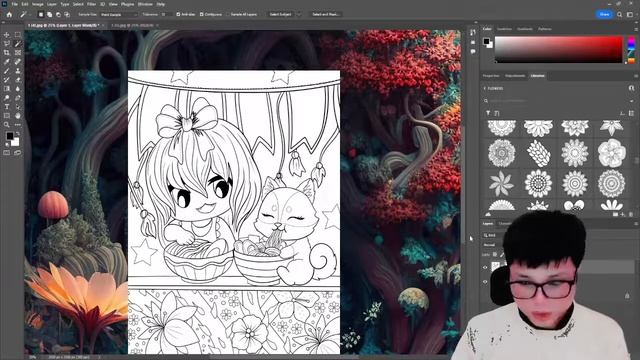Hide the top layer using its eye icon

pyautogui.click(x=485, y=267)
